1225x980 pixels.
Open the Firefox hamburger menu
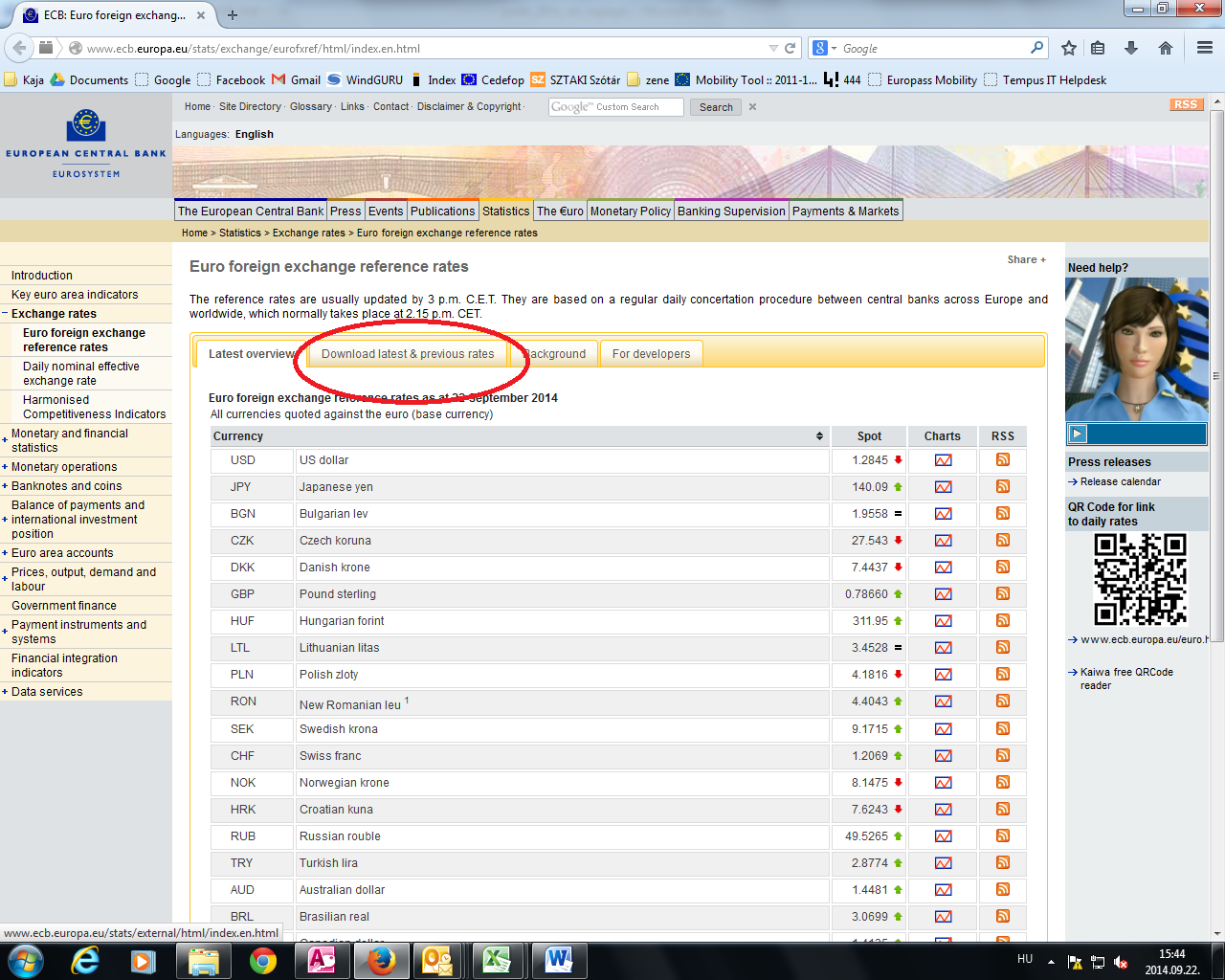coord(1205,48)
